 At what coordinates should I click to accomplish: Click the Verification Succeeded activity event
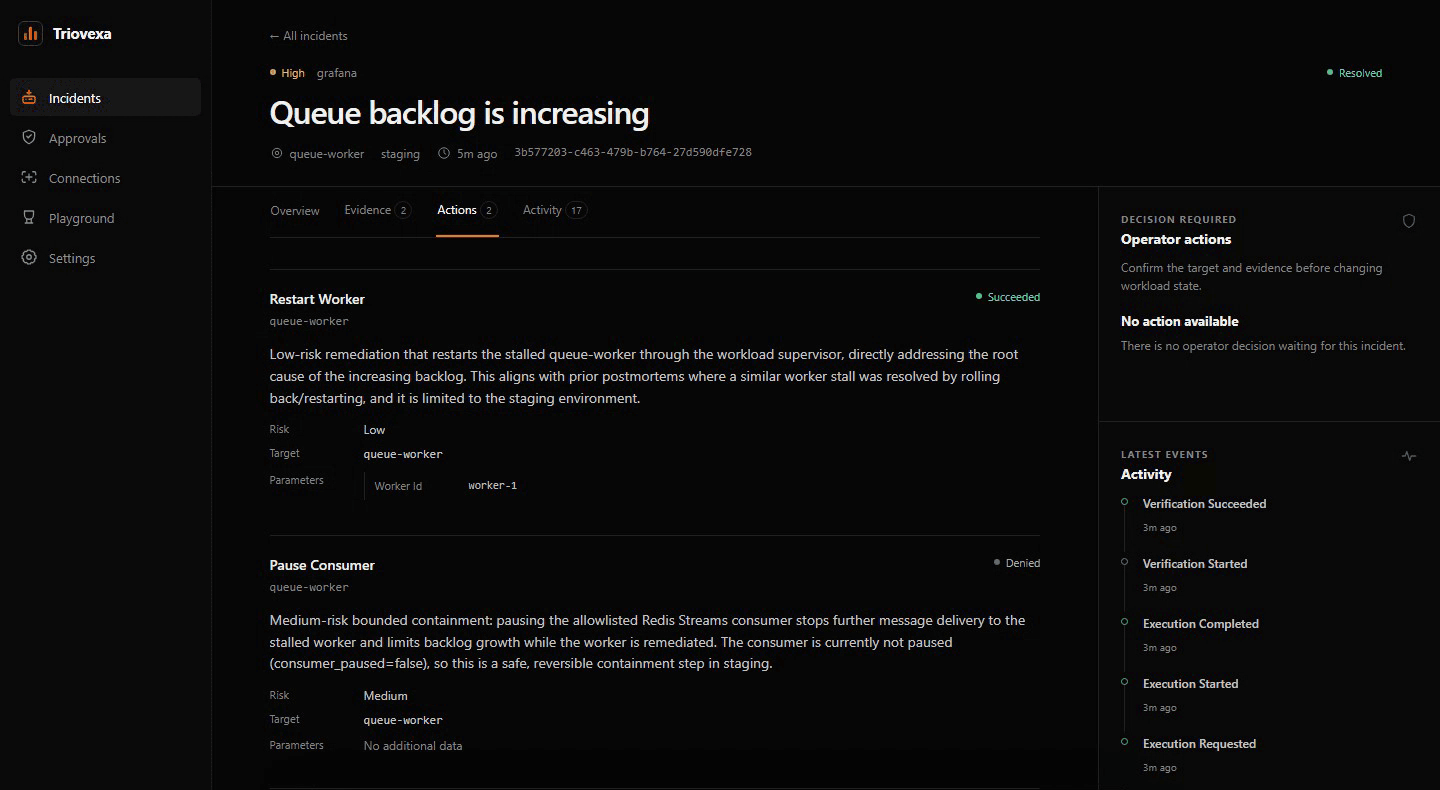pos(1204,504)
